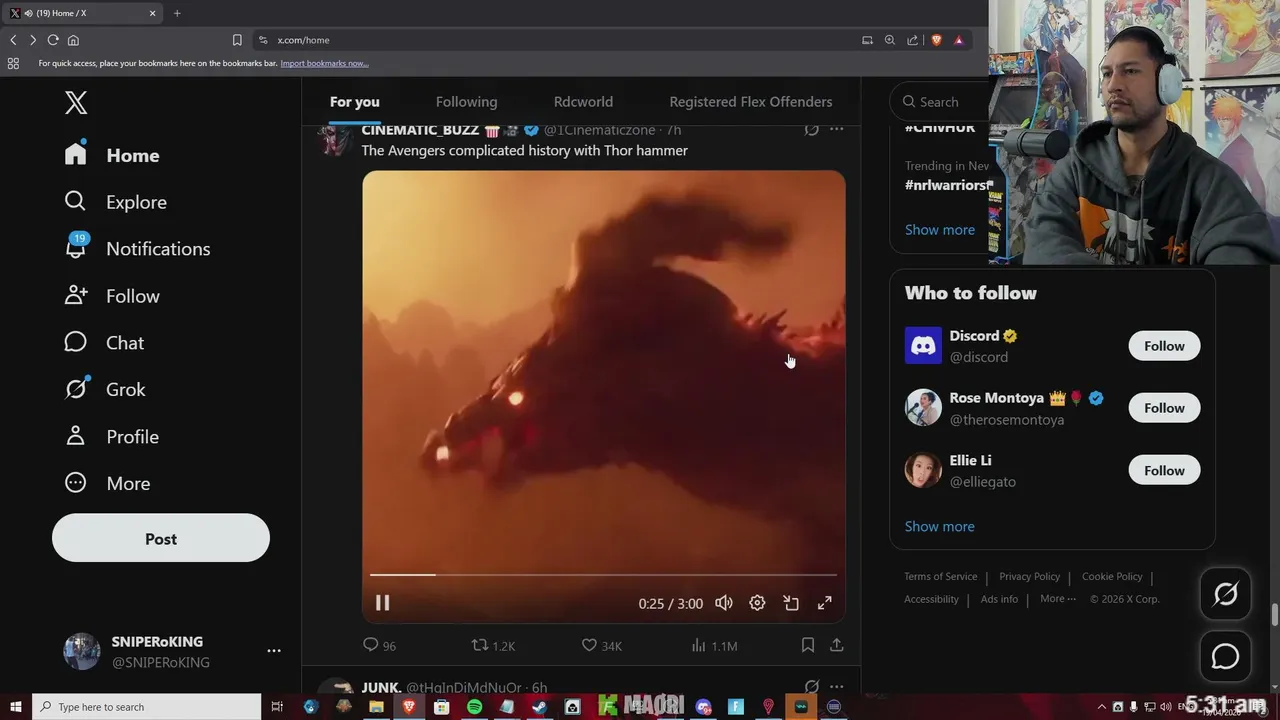The image size is (1280, 720).
Task: Enter fullscreen on the video
Action: pos(824,603)
